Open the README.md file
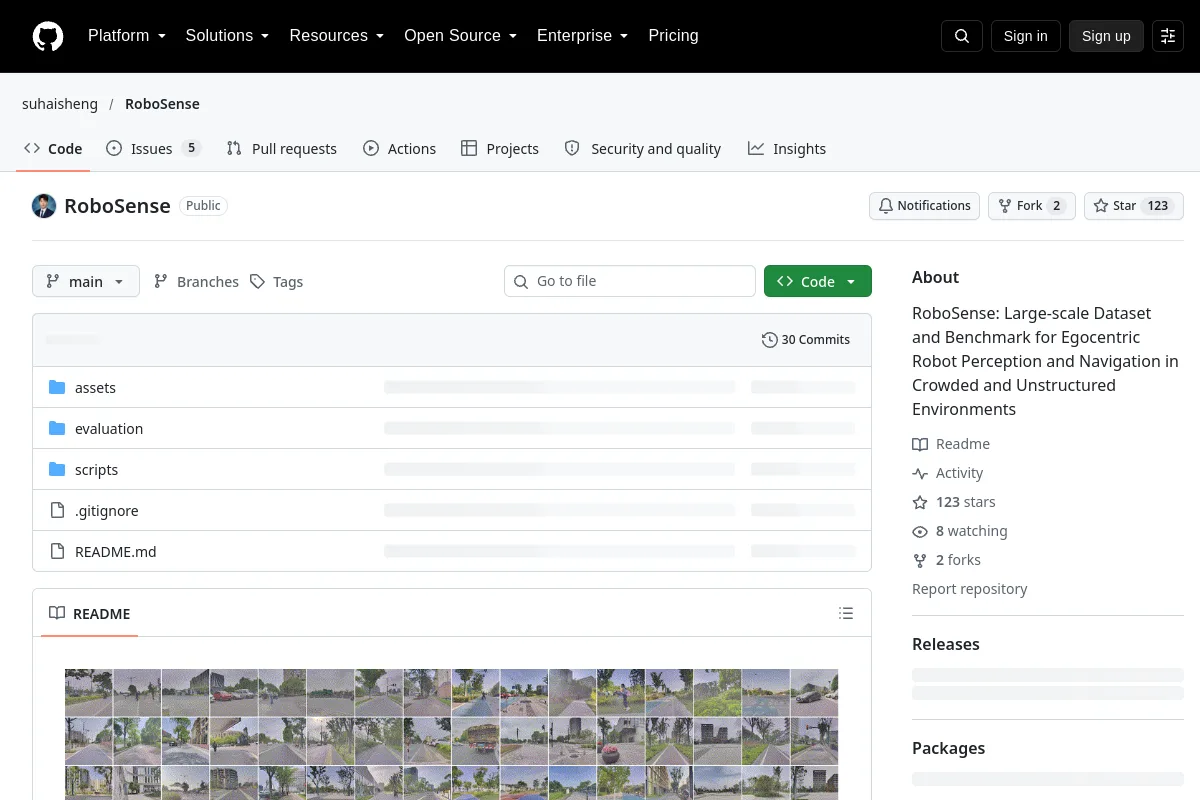The height and width of the screenshot is (800, 1200). [x=115, y=552]
